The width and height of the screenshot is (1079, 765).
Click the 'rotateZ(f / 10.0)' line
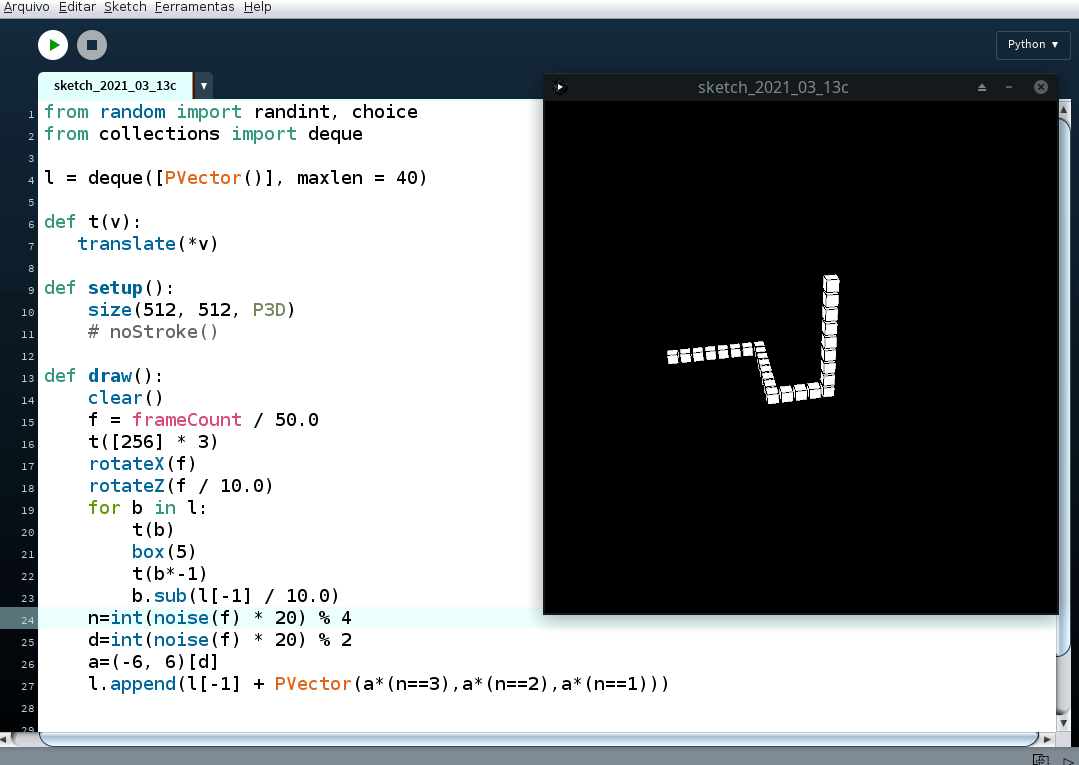point(181,486)
